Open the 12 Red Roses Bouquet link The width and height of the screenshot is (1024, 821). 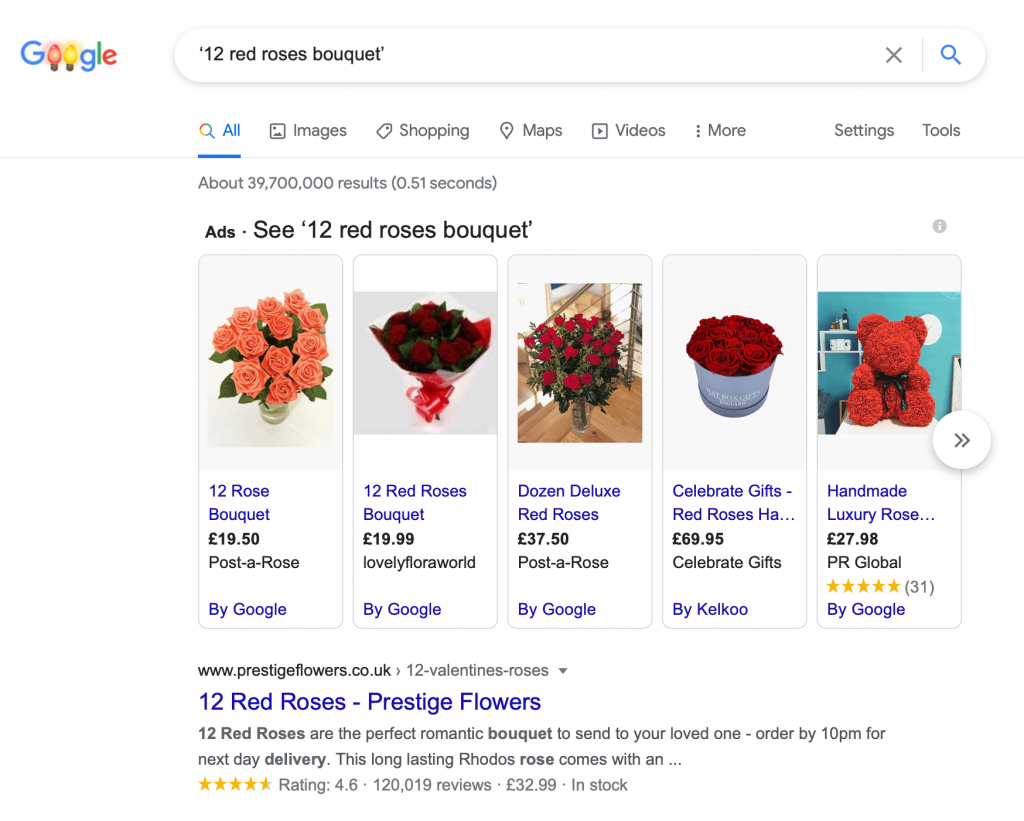[415, 502]
